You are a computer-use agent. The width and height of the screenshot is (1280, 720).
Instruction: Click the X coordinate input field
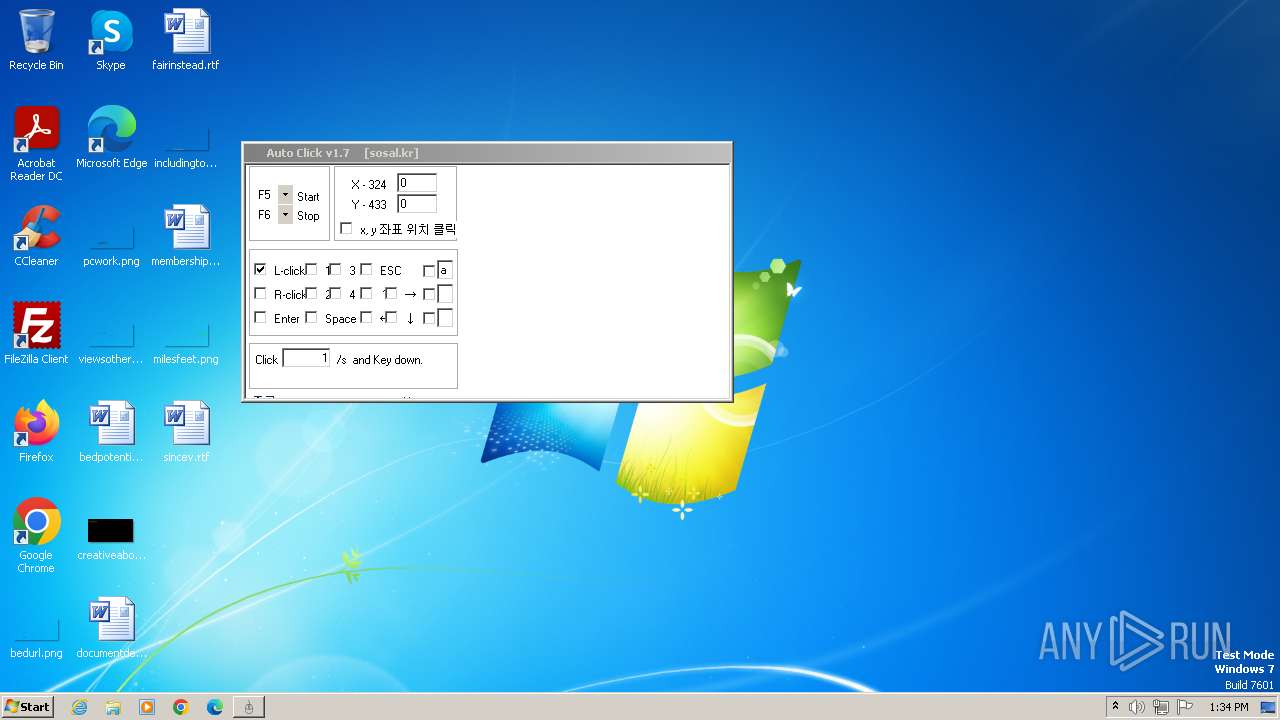pyautogui.click(x=417, y=183)
